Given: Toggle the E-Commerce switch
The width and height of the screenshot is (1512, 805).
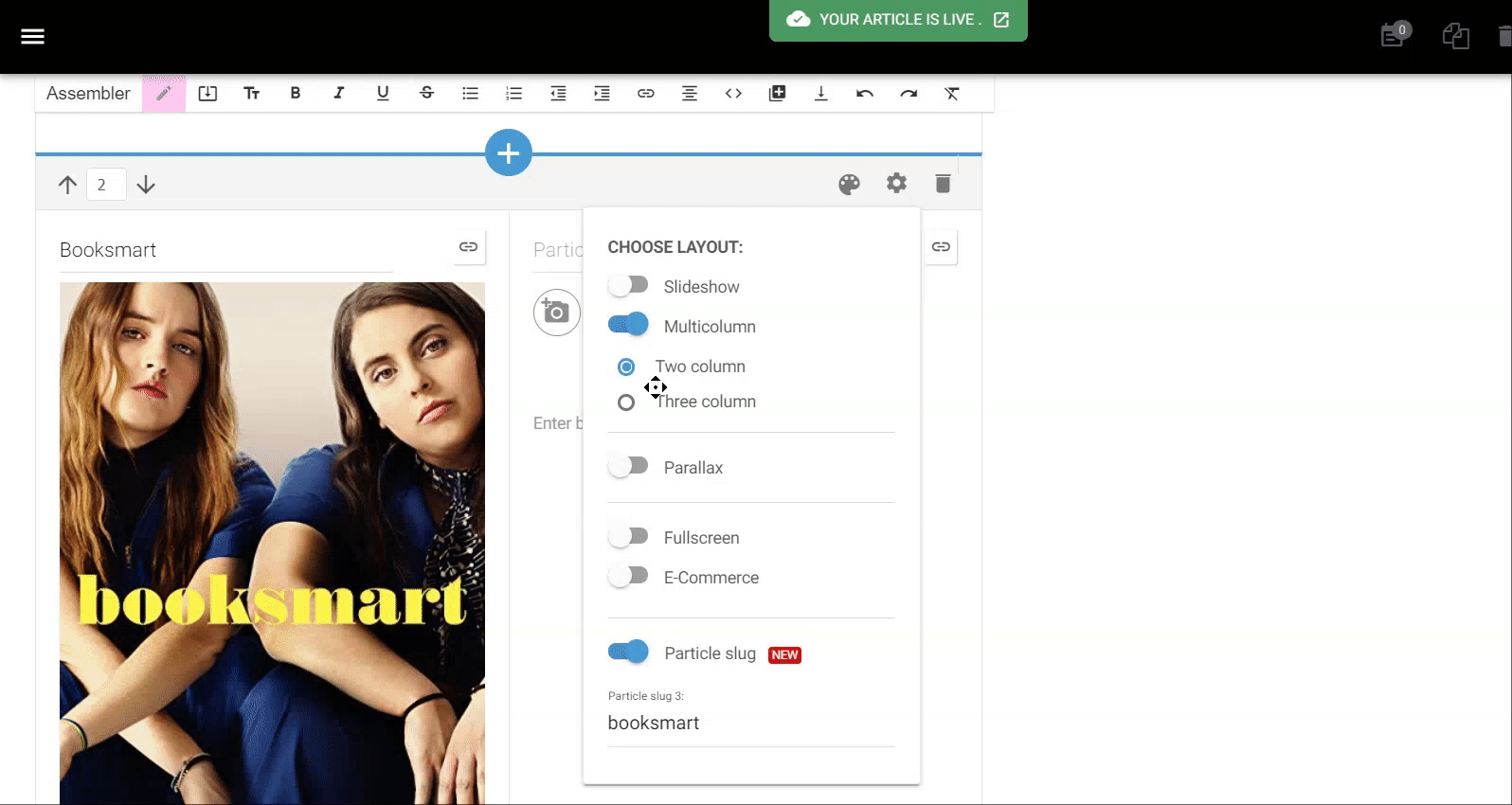Looking at the screenshot, I should point(628,576).
